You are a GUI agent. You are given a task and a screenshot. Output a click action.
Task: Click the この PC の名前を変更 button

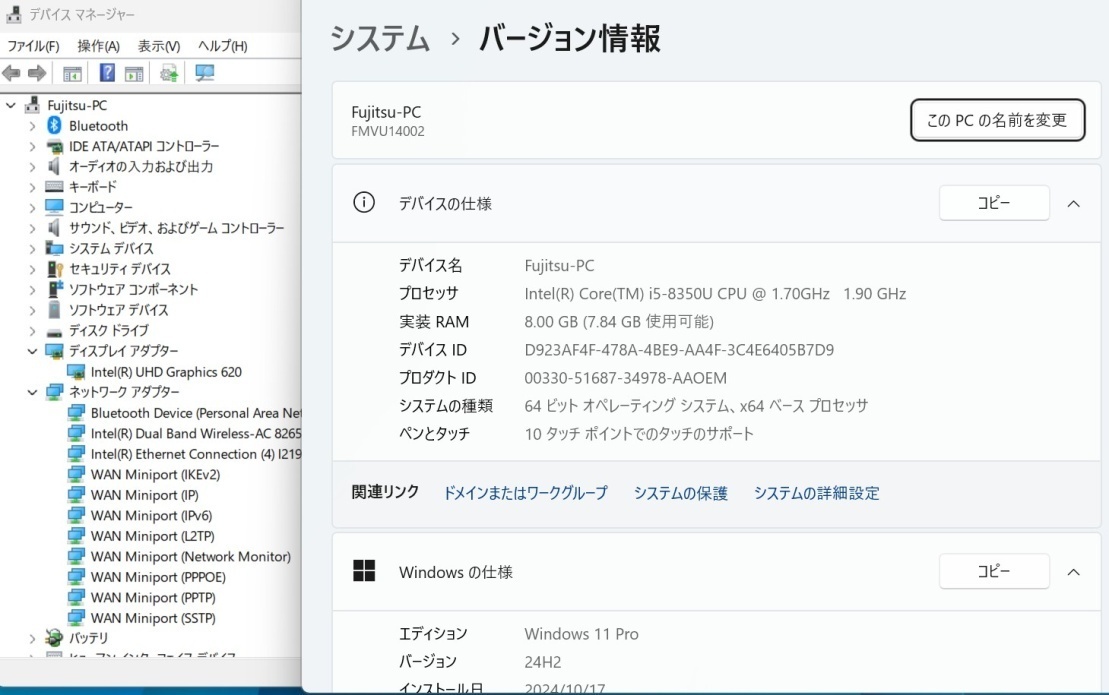(997, 120)
